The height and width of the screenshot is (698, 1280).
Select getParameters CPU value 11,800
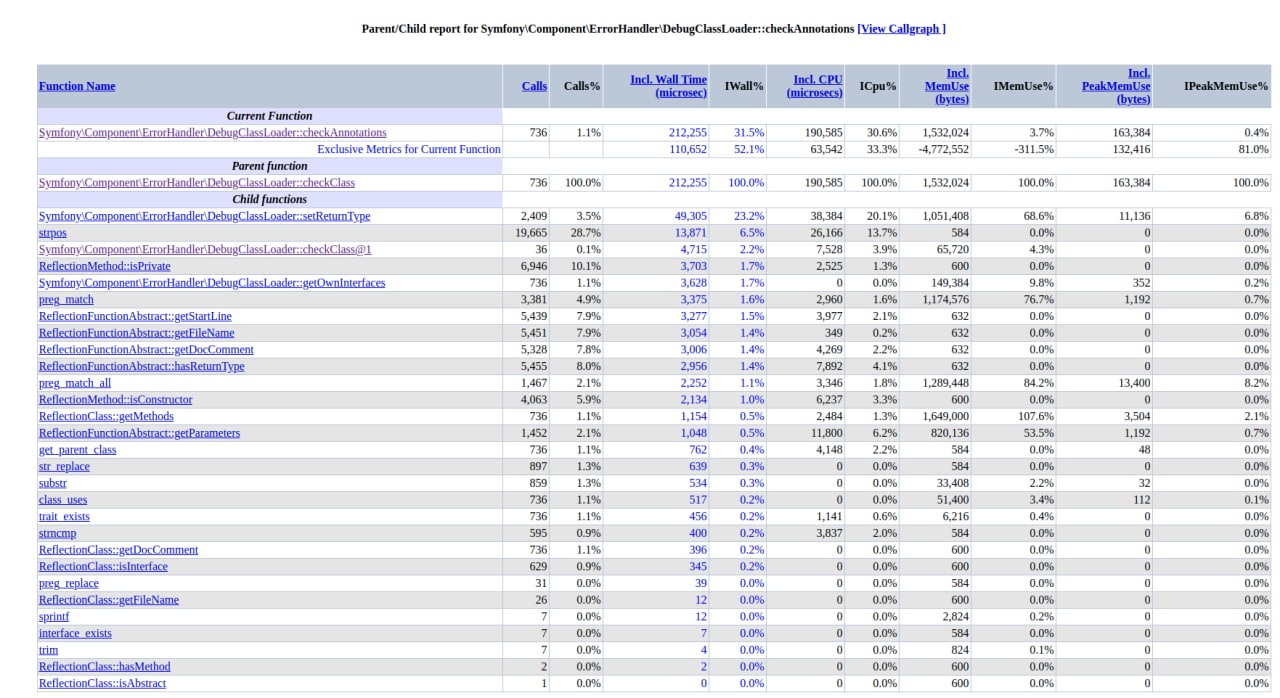827,433
